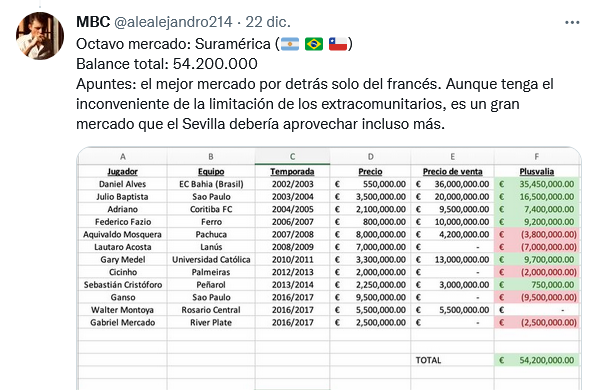598x390 pixels.
Task: Click the red (9,500,000.00) plusvalia cell
Action: click(x=537, y=297)
